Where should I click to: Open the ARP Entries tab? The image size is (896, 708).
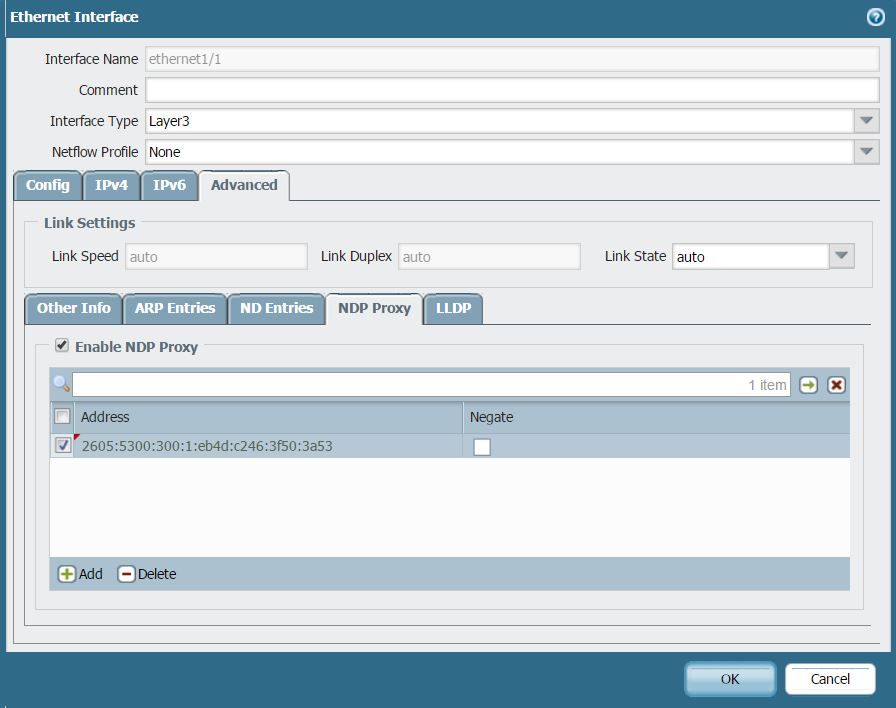(x=175, y=308)
